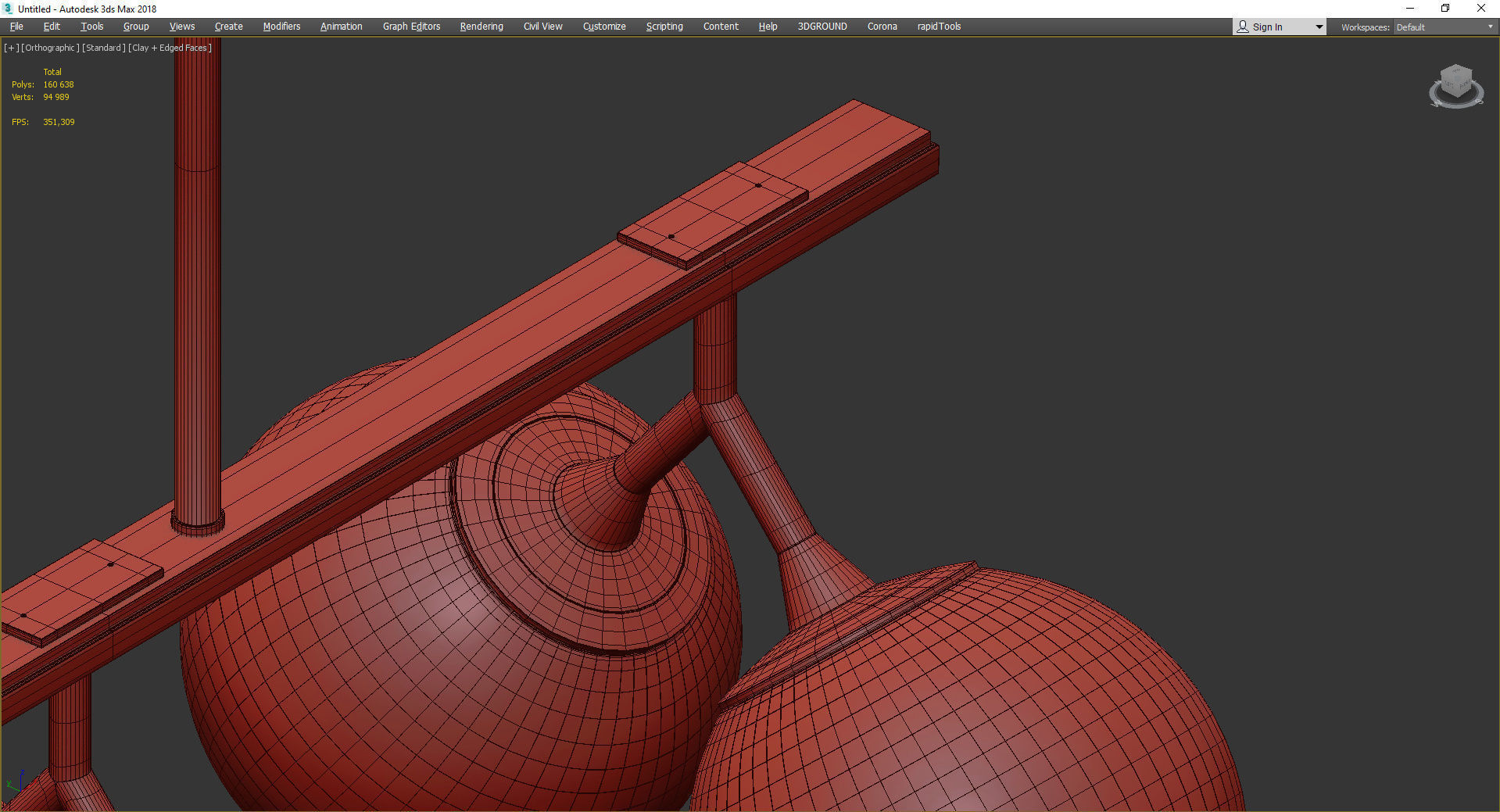Click the 3ds Max application icon
1500x812 pixels.
(9, 9)
